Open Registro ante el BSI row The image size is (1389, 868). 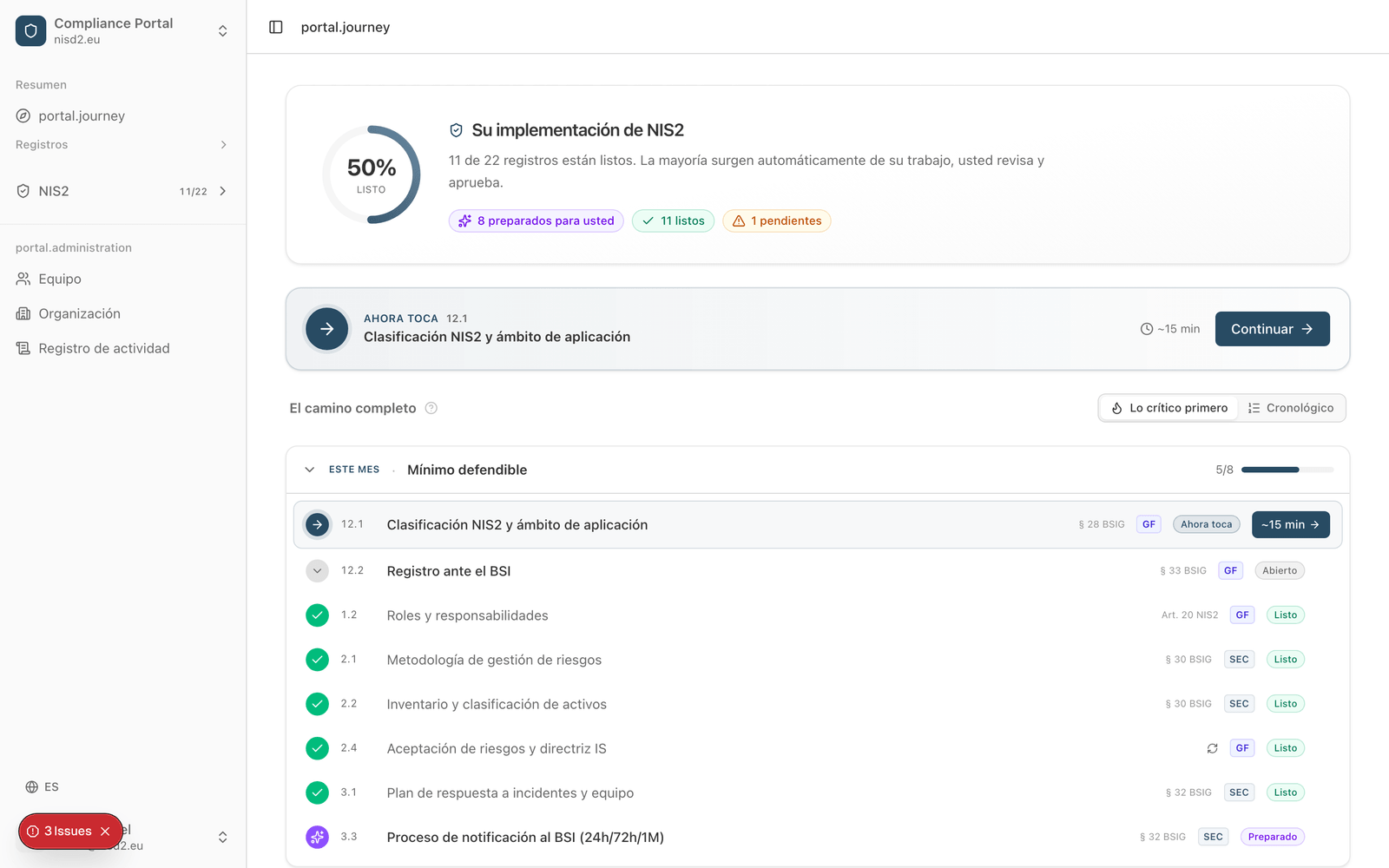pyautogui.click(x=818, y=571)
